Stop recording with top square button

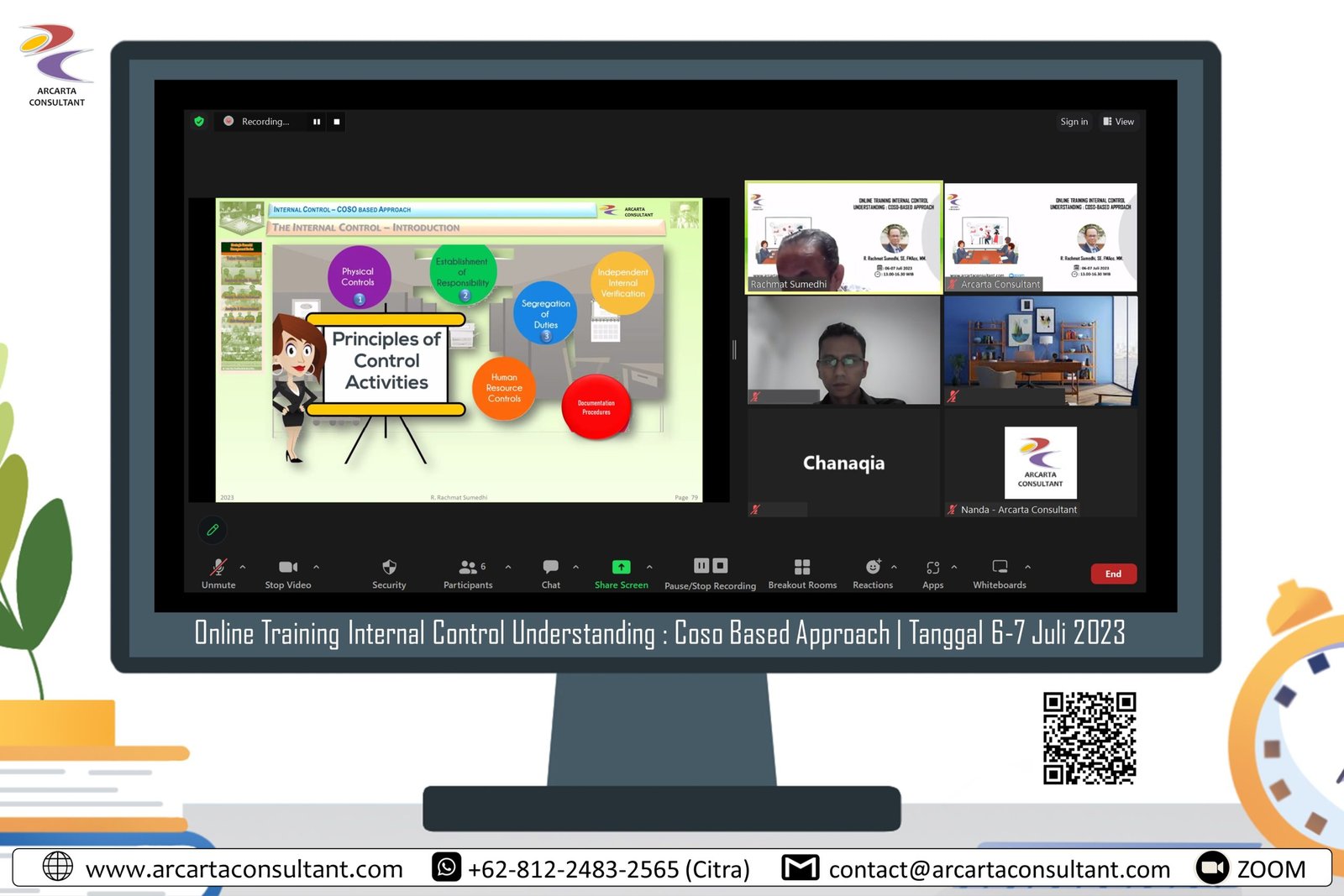click(337, 122)
